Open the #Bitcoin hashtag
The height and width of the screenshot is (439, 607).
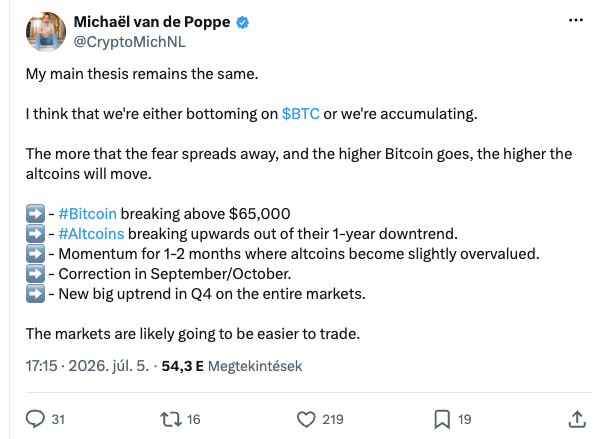click(x=87, y=214)
